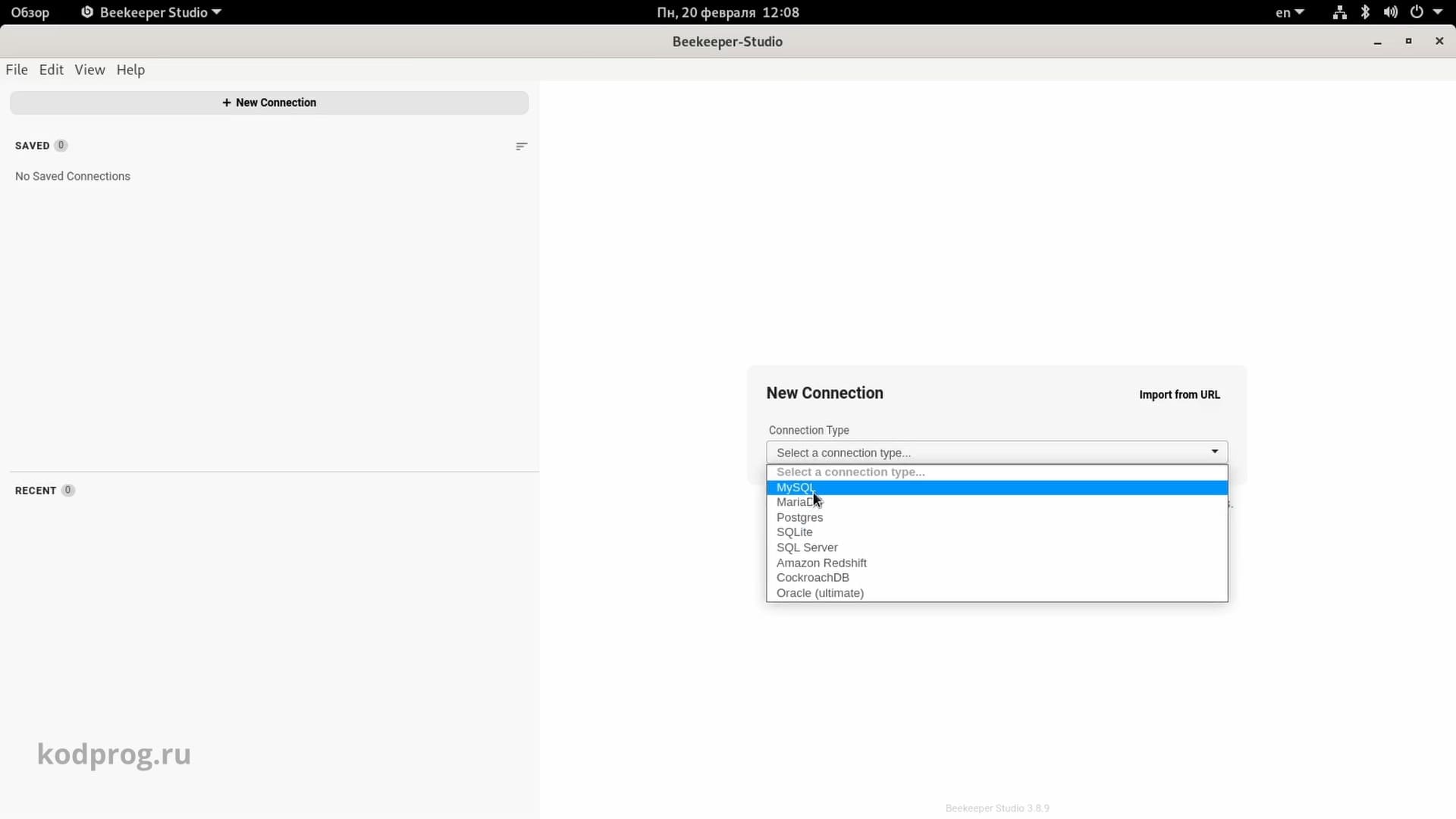Open the Edit menu

52,70
